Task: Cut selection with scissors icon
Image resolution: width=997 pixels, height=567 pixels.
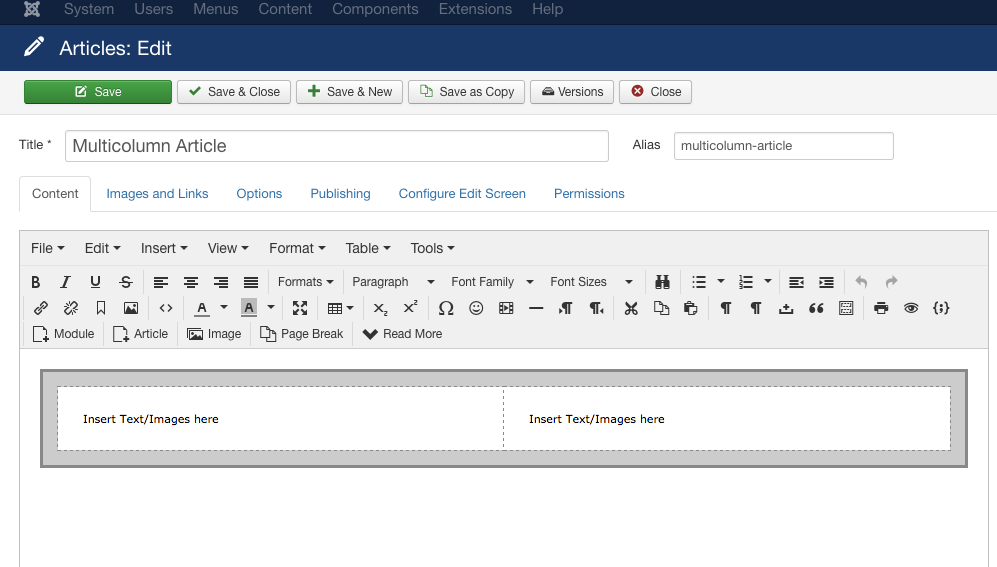Action: point(631,308)
